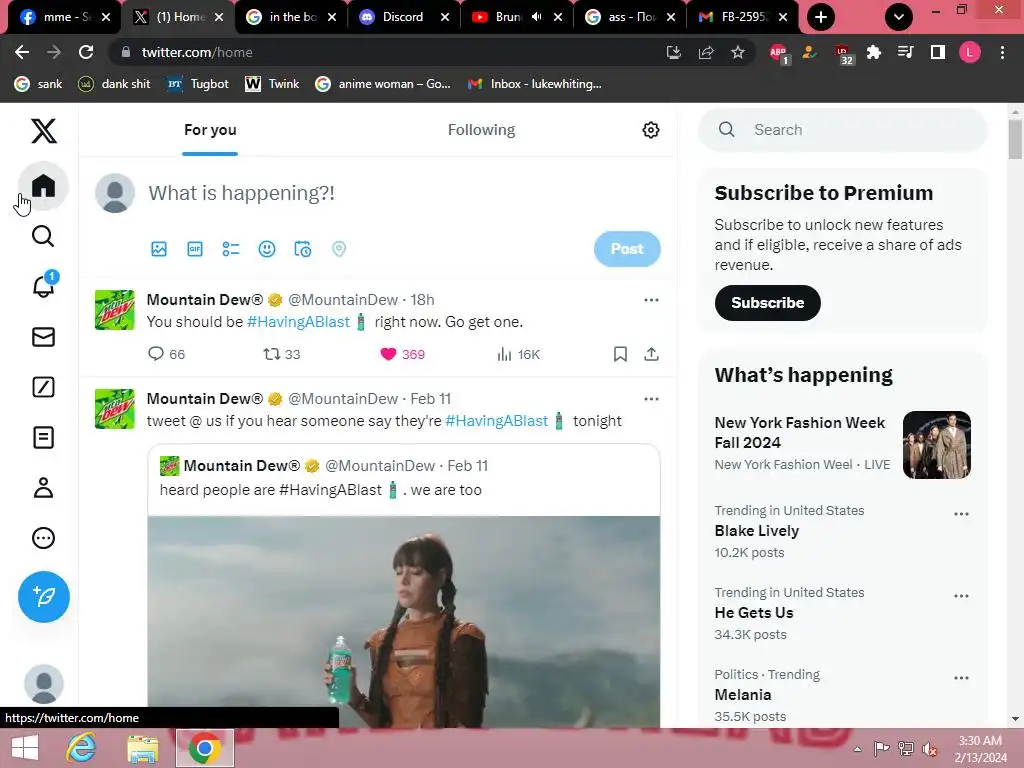Open Profile person icon in sidebar
Screen dimensions: 1024x768
pyautogui.click(x=43, y=488)
